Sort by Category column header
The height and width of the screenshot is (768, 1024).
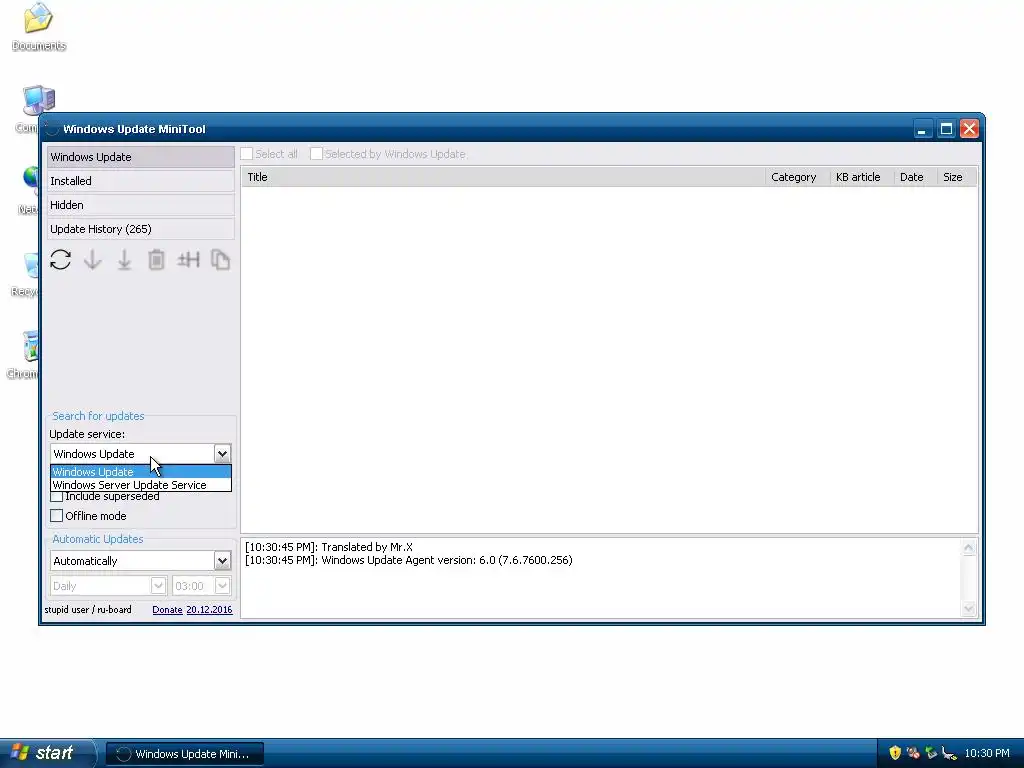point(797,177)
